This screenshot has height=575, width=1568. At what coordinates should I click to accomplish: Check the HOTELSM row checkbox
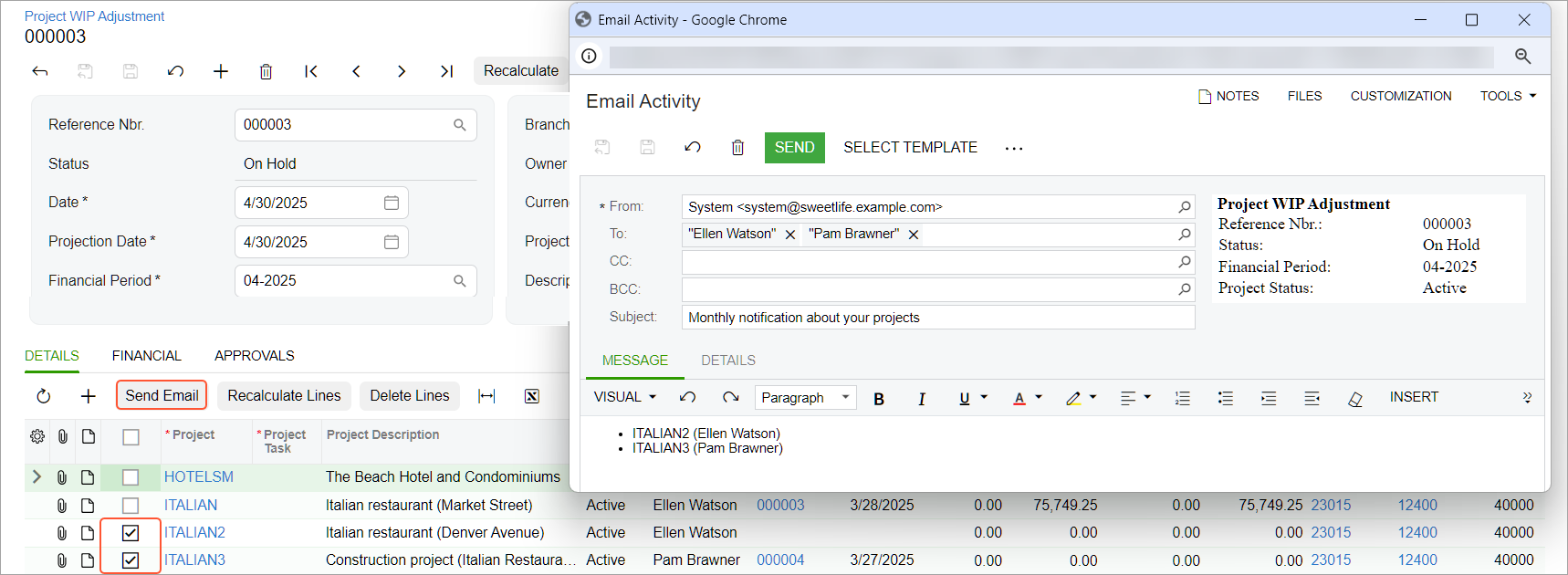click(x=131, y=477)
